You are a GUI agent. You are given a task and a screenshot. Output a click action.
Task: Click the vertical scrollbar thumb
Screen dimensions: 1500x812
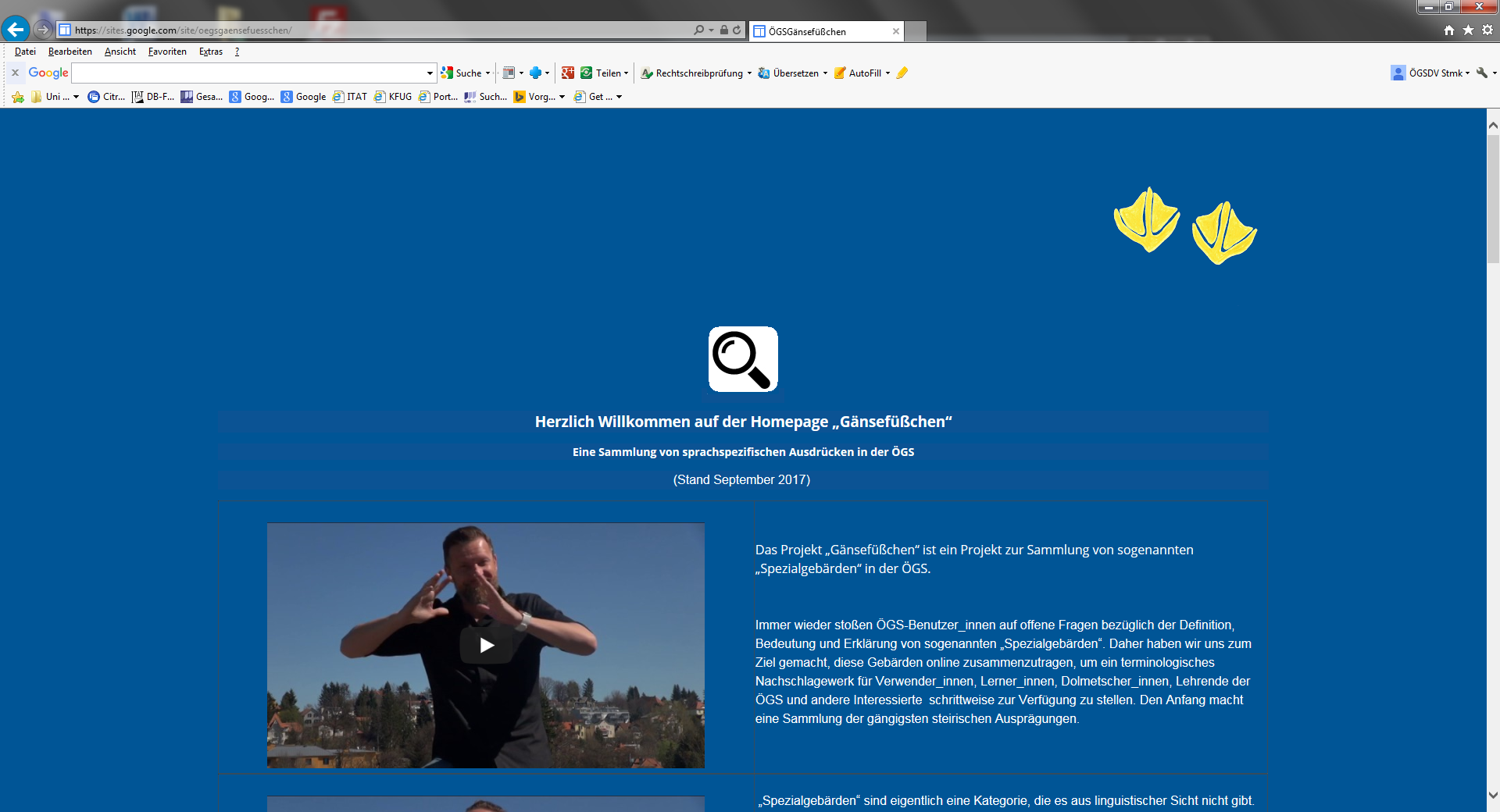coord(1493,199)
